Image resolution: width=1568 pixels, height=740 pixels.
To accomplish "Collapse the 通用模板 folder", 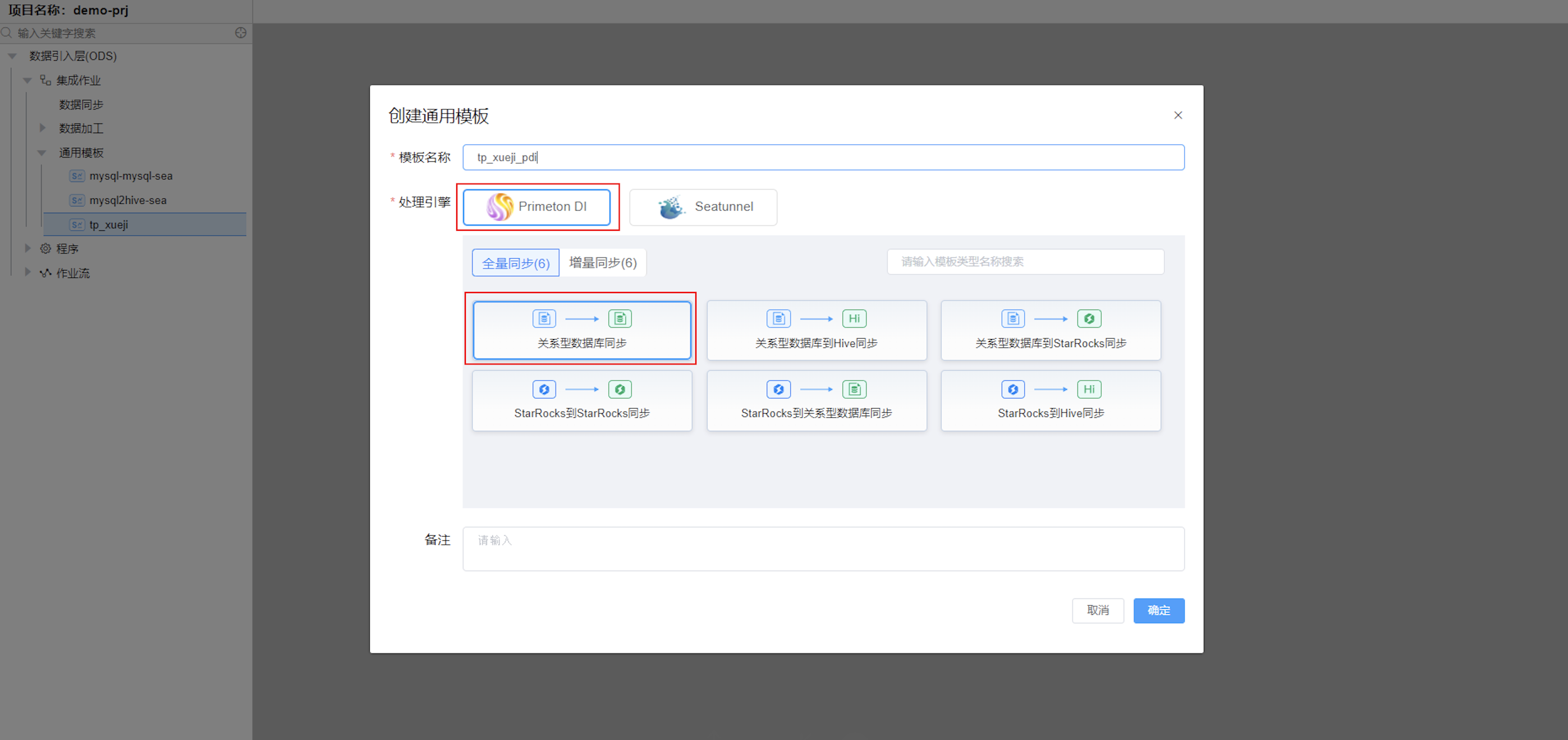I will click(x=42, y=153).
